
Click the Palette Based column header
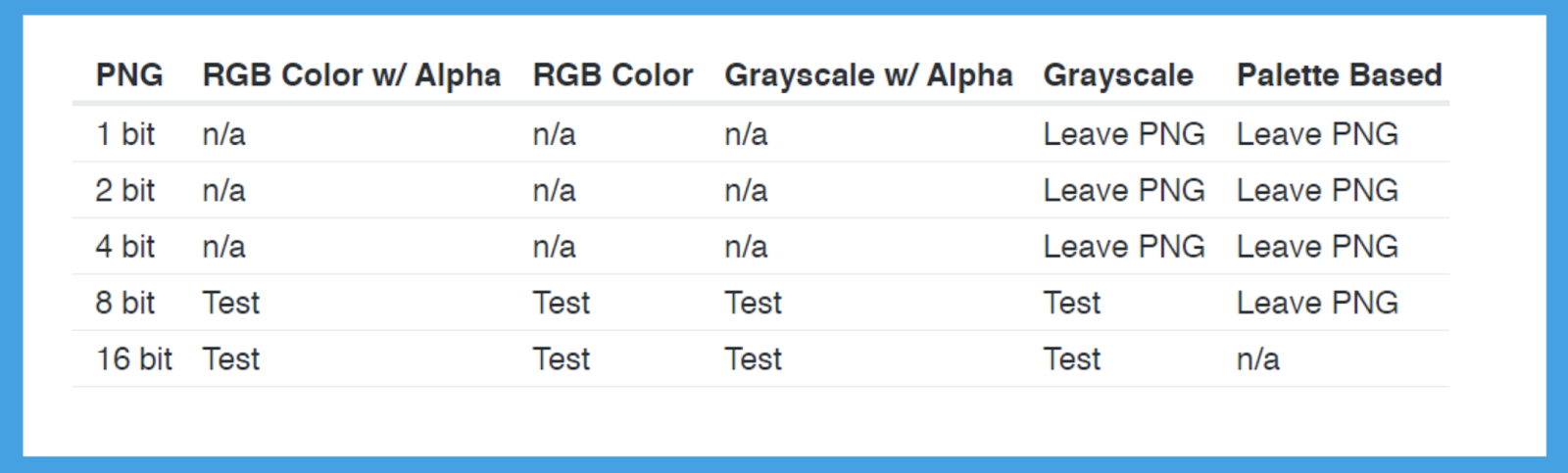1339,75
